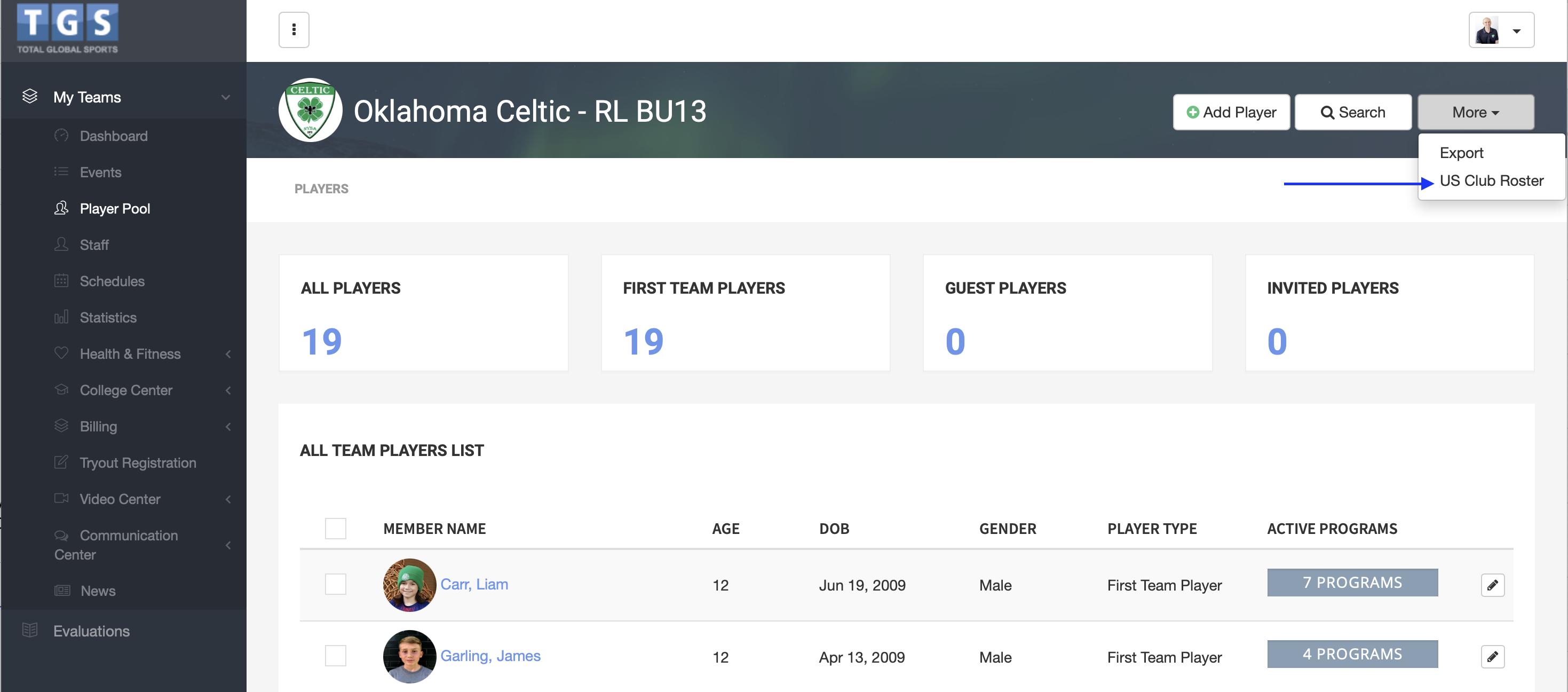This screenshot has width=1568, height=692.
Task: Collapse the My Teams sidebar section
Action: point(226,98)
